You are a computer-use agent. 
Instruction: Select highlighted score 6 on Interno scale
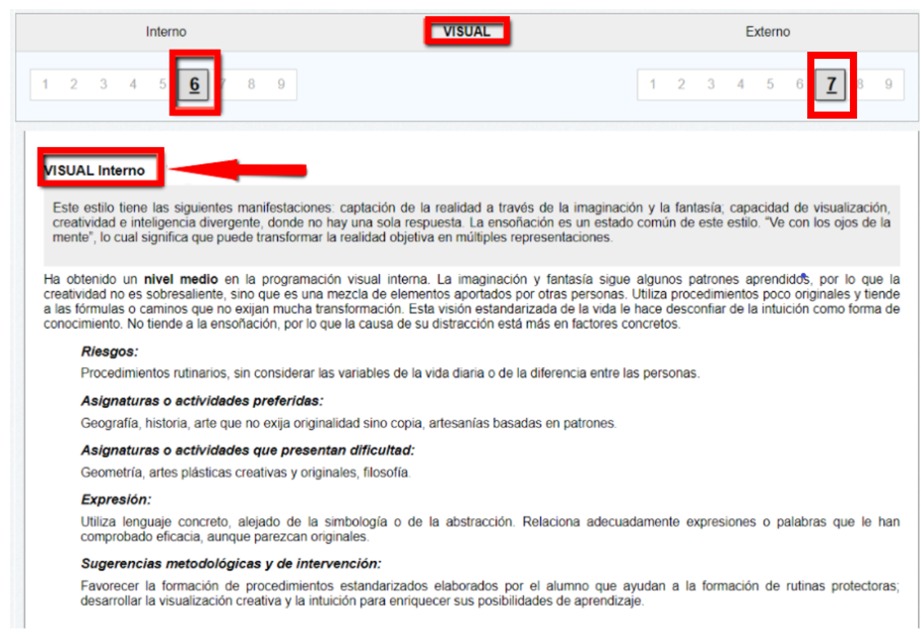194,85
